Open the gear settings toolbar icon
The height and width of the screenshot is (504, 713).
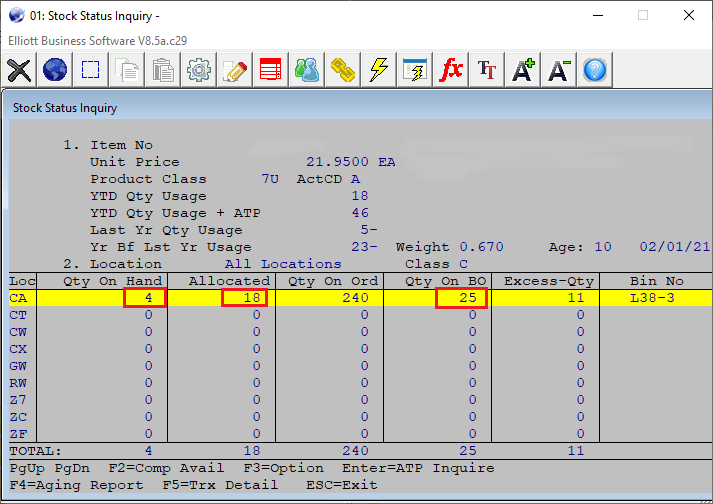(199, 70)
